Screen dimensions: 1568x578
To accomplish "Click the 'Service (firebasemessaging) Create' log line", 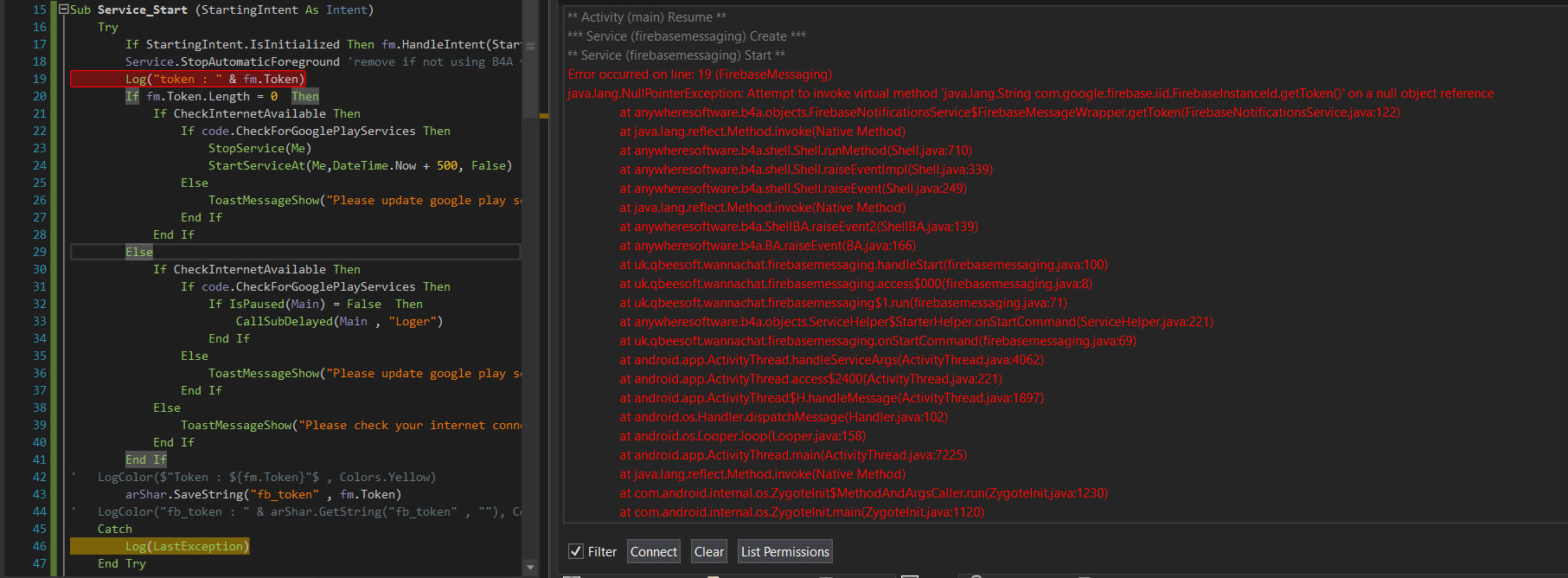I will (687, 36).
